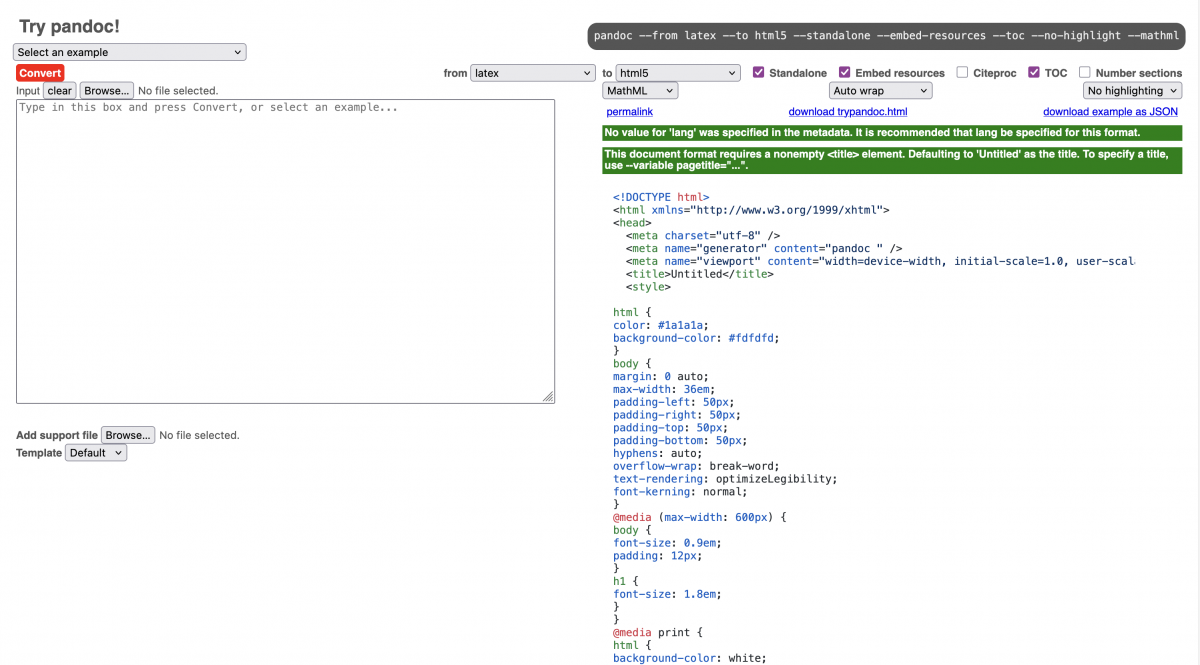Image resolution: width=1200 pixels, height=665 pixels.
Task: Browse for an input file
Action: pyautogui.click(x=107, y=91)
